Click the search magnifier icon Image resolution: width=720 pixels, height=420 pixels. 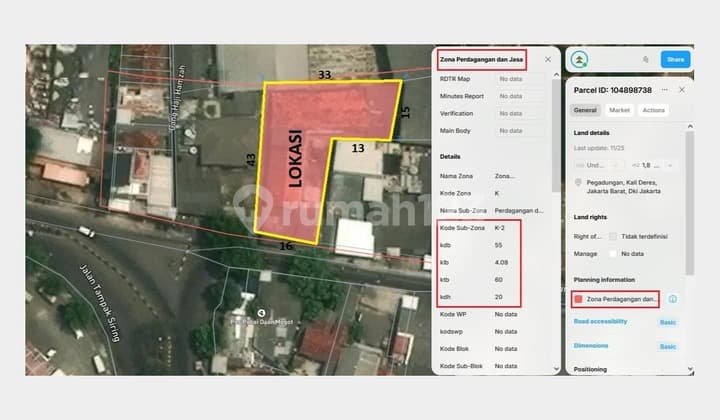coord(646,60)
